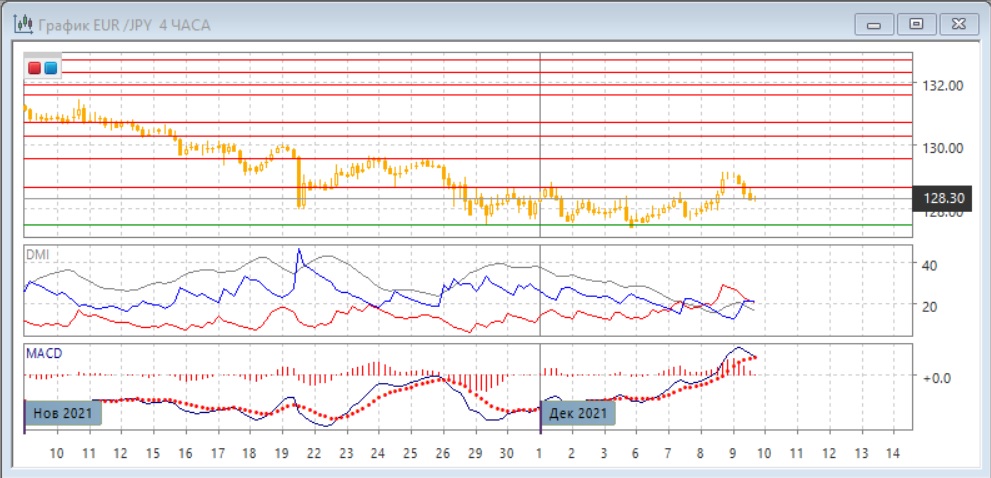
Task: Click the 132.00 price axis label
Action: click(943, 85)
